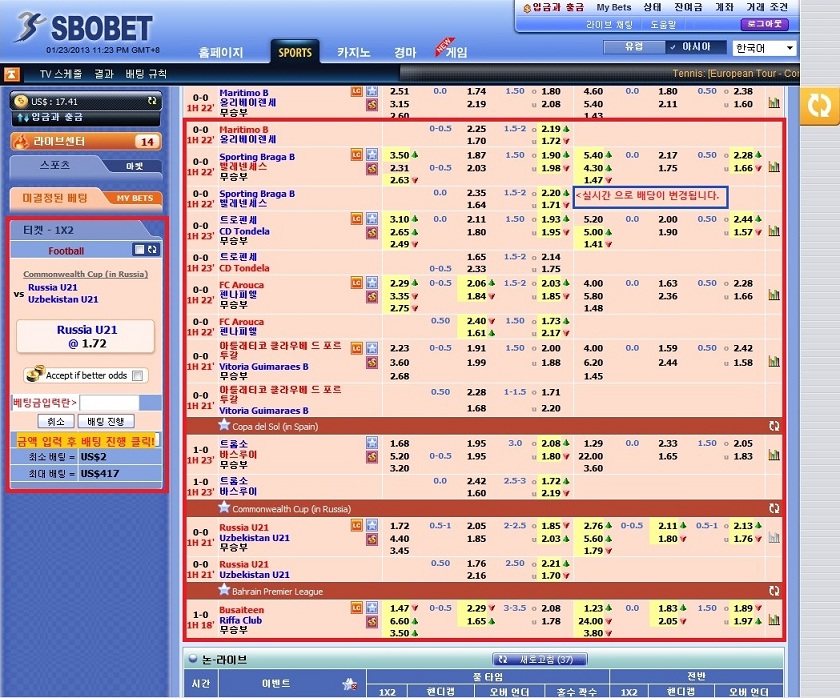Click the 배팅 진행 button
Image resolution: width=840 pixels, height=698 pixels.
tap(106, 422)
